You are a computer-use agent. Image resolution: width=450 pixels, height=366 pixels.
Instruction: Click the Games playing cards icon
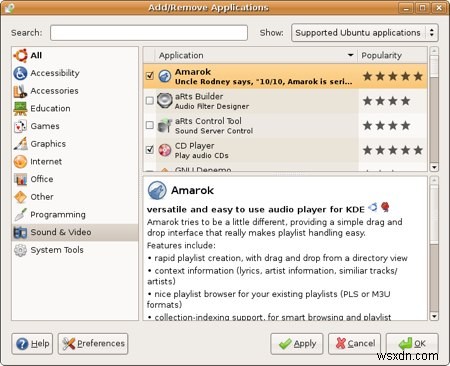tap(20, 126)
